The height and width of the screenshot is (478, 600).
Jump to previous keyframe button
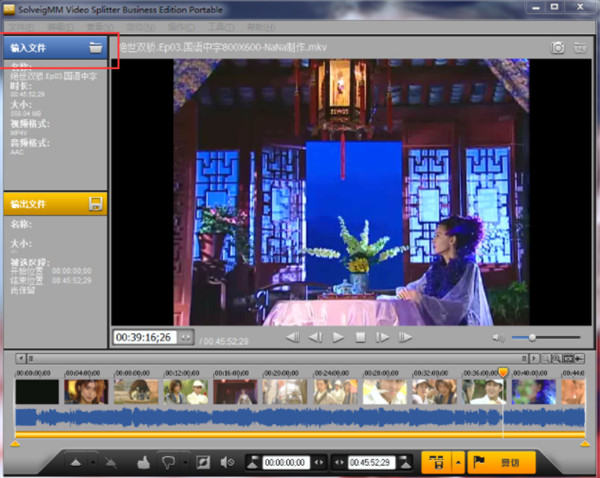(293, 337)
